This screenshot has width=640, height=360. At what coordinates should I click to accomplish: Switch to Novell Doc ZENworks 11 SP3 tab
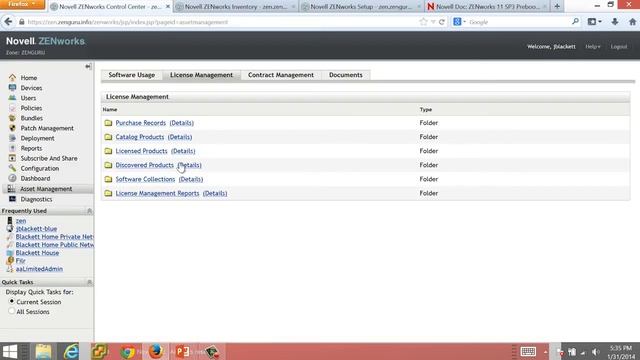(487, 7)
